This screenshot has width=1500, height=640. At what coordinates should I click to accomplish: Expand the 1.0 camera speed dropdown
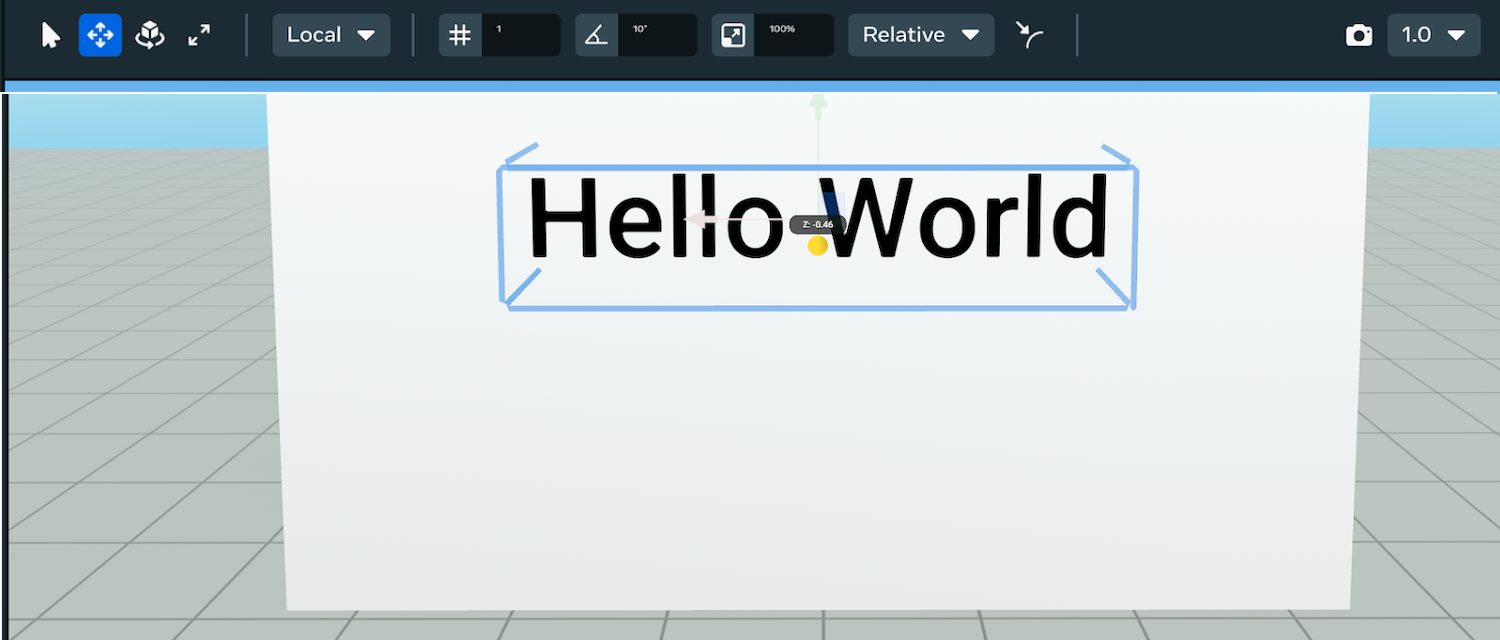click(1433, 35)
